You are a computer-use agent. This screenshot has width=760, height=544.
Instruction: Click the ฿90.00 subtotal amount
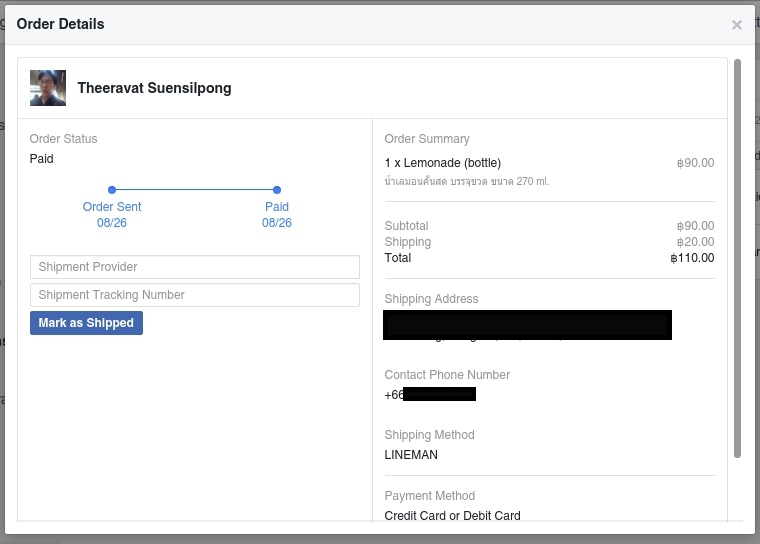pos(696,226)
